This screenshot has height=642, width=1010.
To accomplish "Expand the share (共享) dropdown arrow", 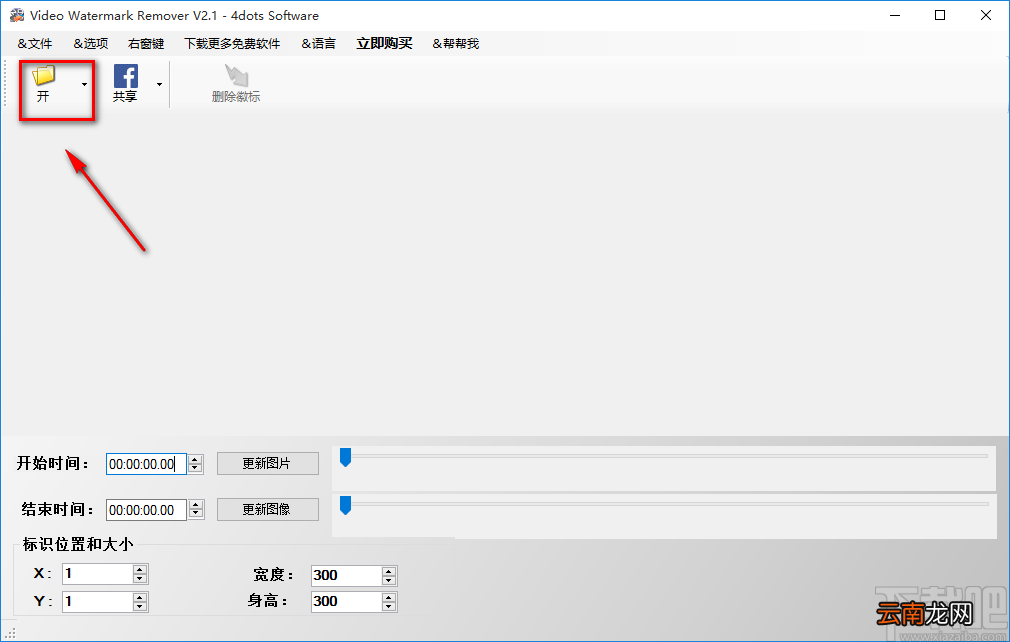I will coord(159,84).
